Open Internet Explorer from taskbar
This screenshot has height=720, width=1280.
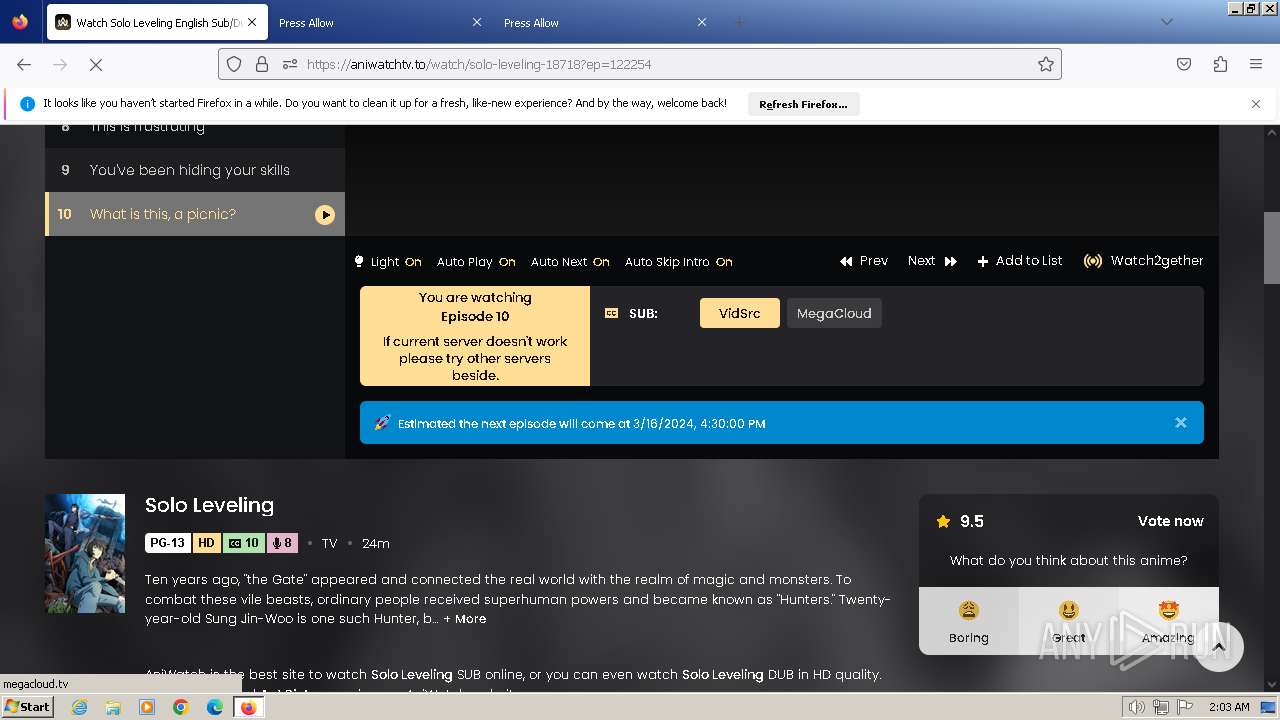pos(79,707)
